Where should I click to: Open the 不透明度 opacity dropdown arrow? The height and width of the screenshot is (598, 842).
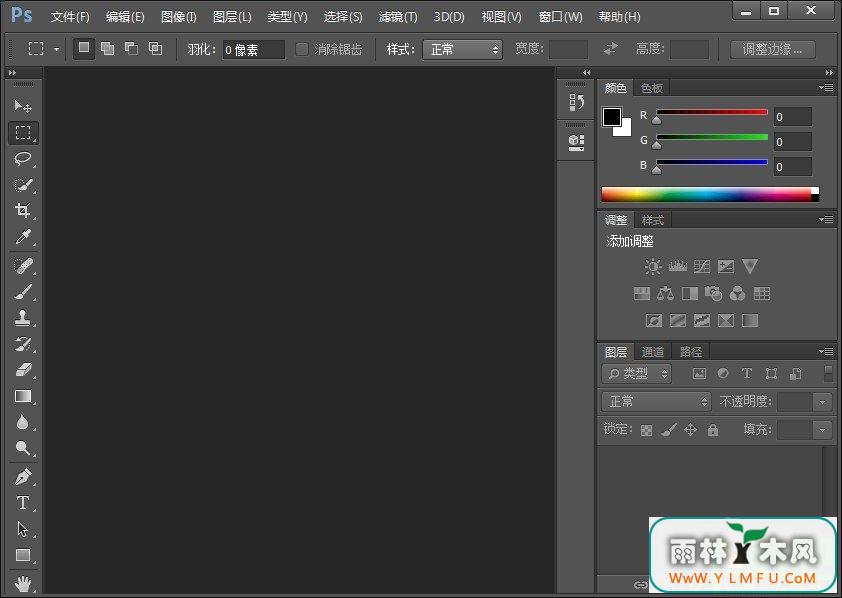(x=822, y=402)
